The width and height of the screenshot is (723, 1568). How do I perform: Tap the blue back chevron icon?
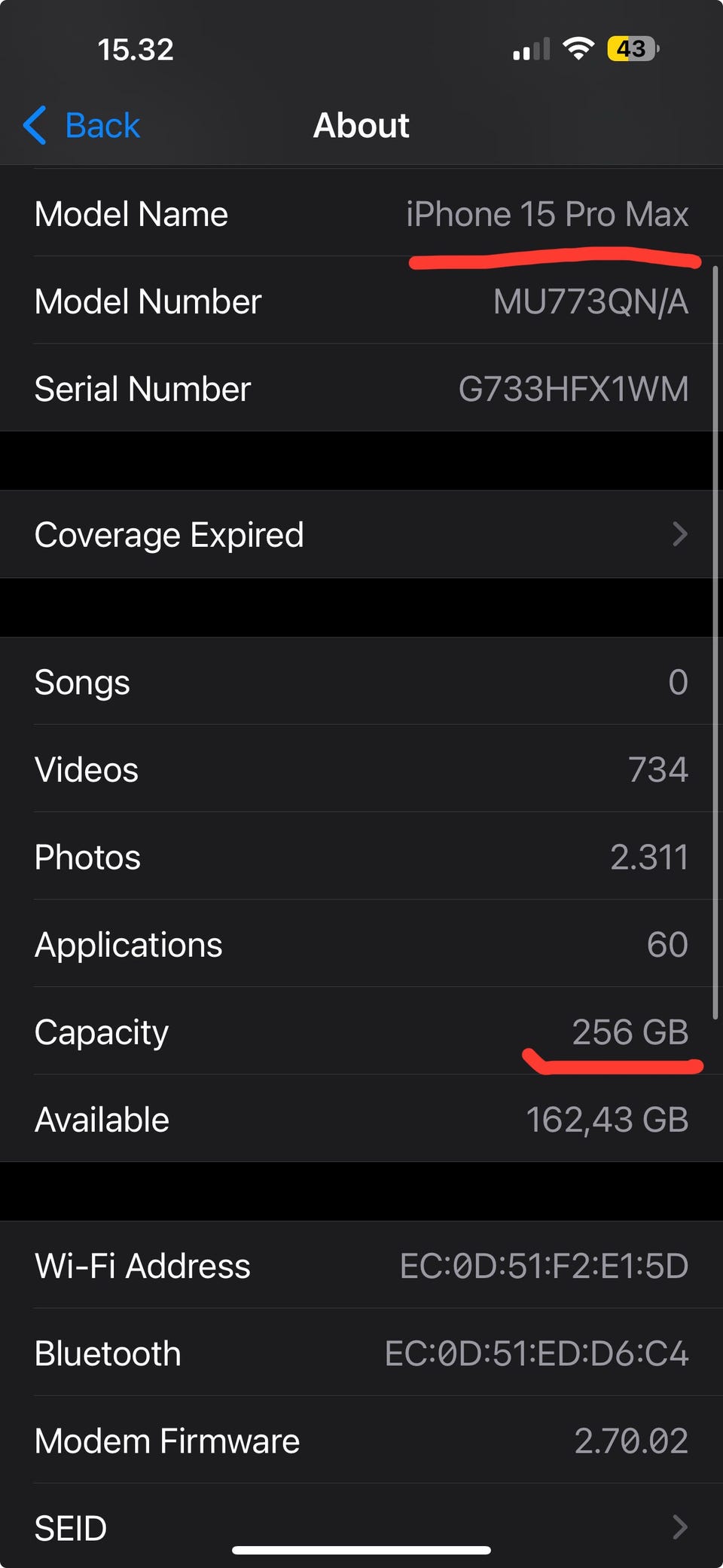35,125
